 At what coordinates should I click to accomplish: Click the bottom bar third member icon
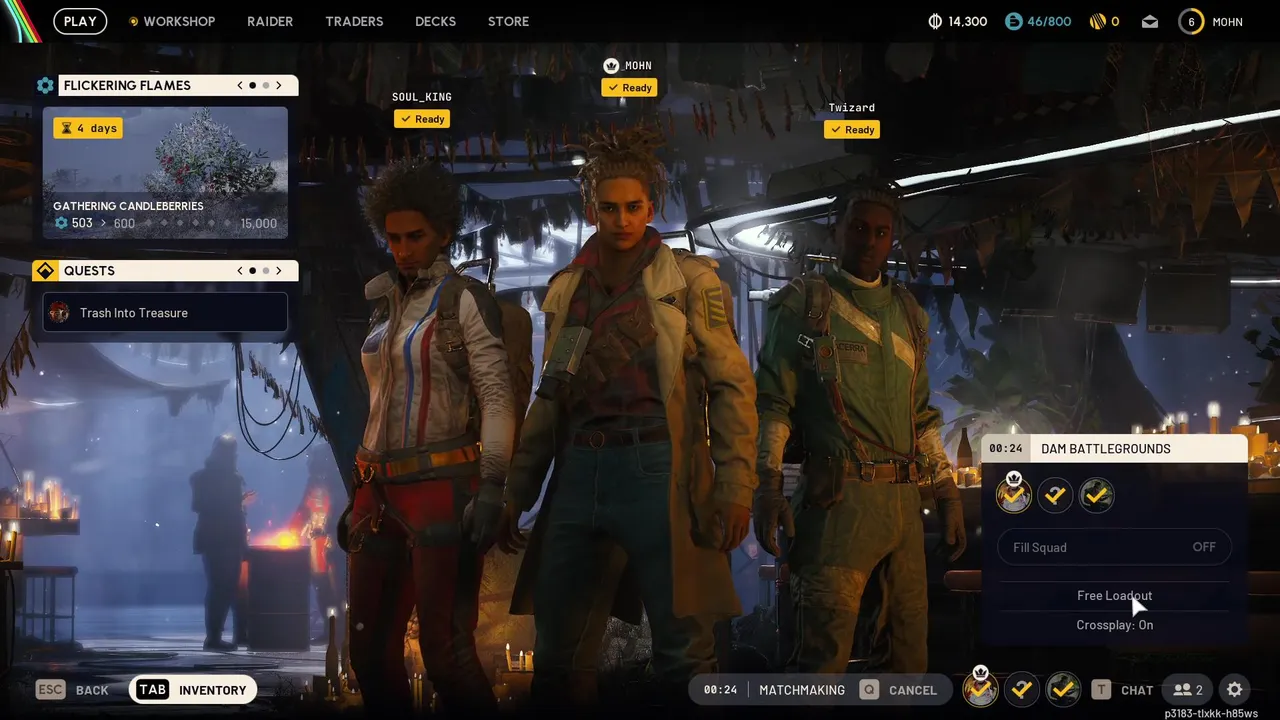1063,689
